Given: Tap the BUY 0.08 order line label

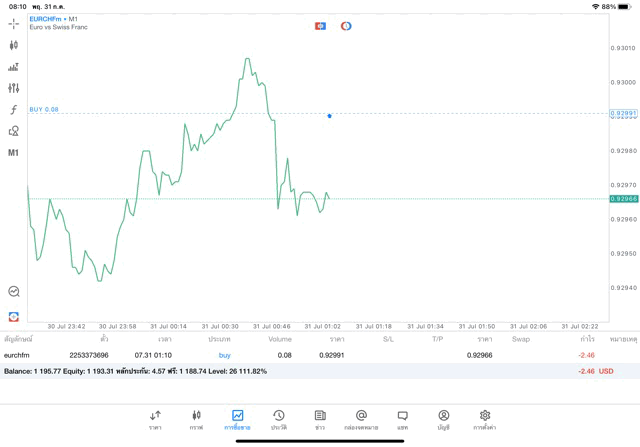Looking at the screenshot, I should [44, 110].
